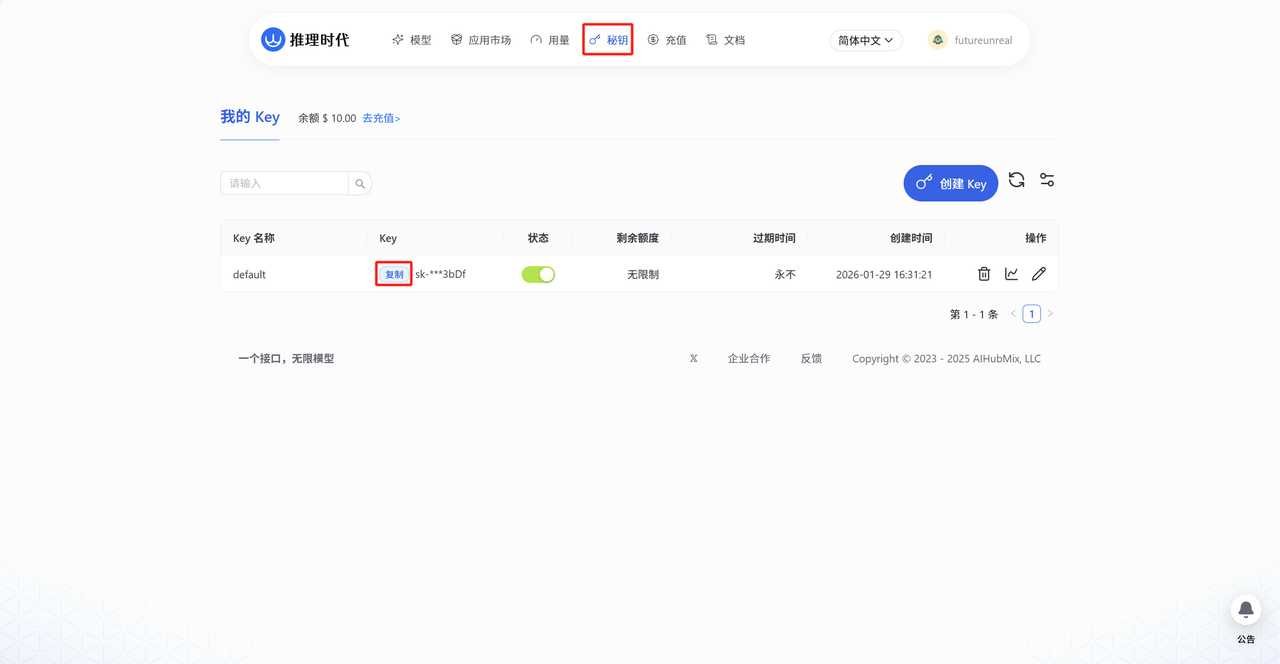This screenshot has width=1280, height=664.
Task: Select the 我的 Key tab
Action: tap(250, 117)
